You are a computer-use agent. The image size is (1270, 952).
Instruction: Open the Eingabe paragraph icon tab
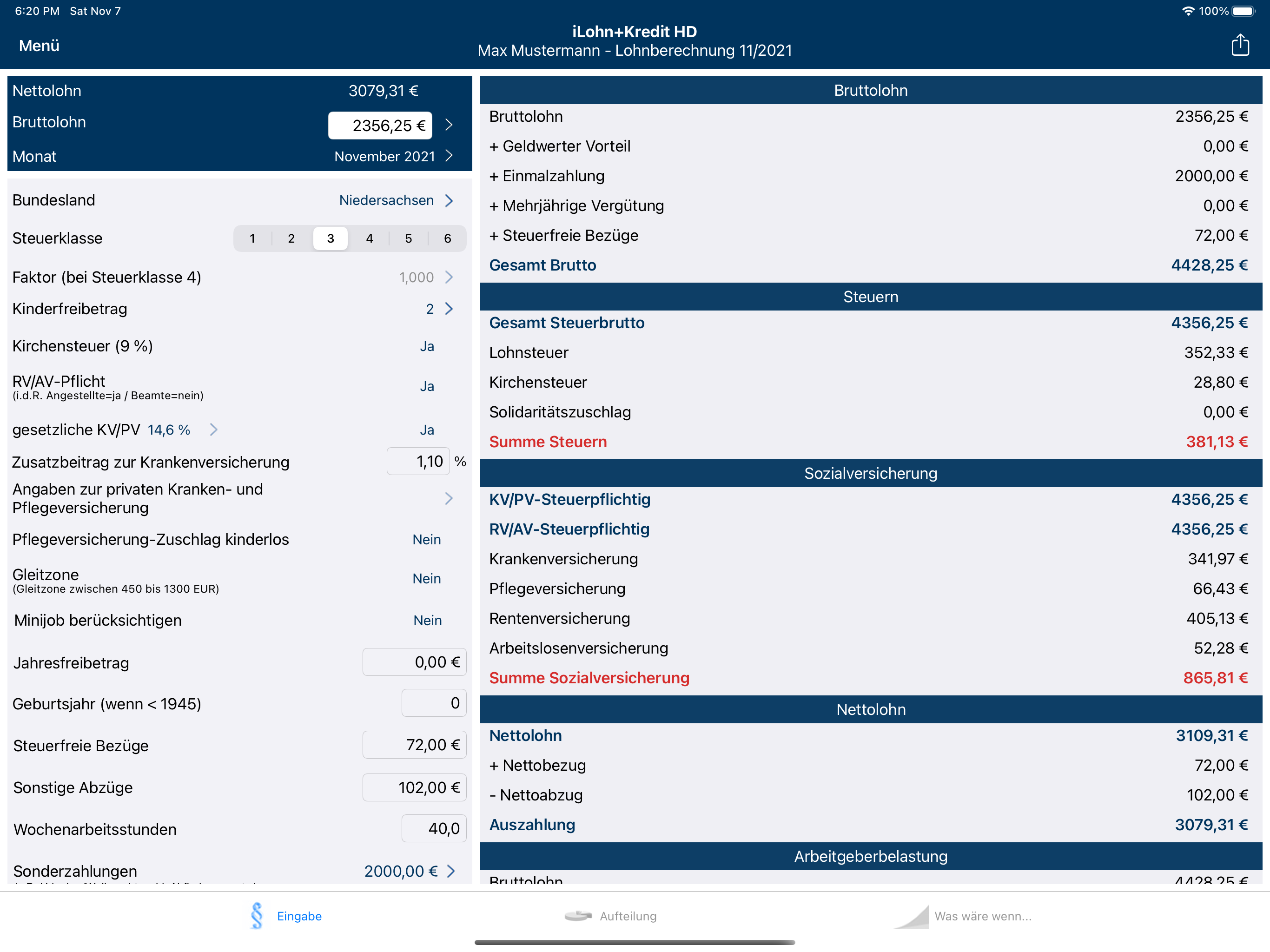tap(257, 916)
